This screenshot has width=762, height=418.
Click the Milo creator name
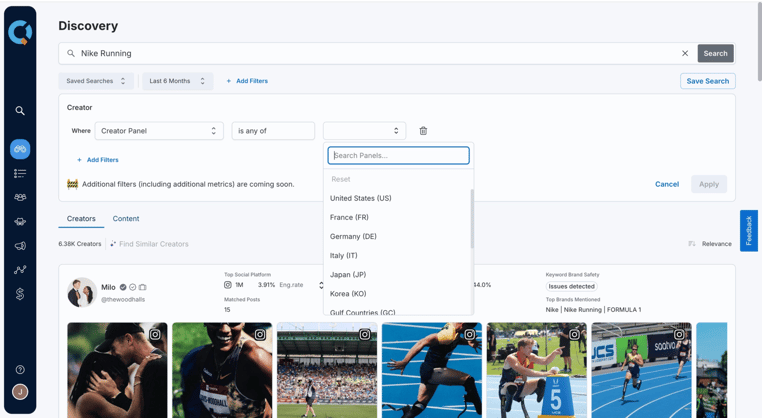pyautogui.click(x=108, y=287)
